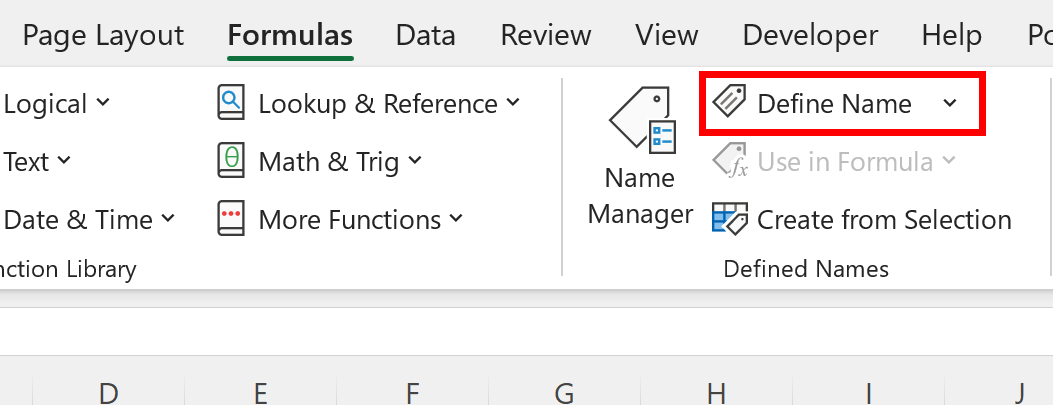
Task: Click the Create from Selection label
Action: pos(884,220)
